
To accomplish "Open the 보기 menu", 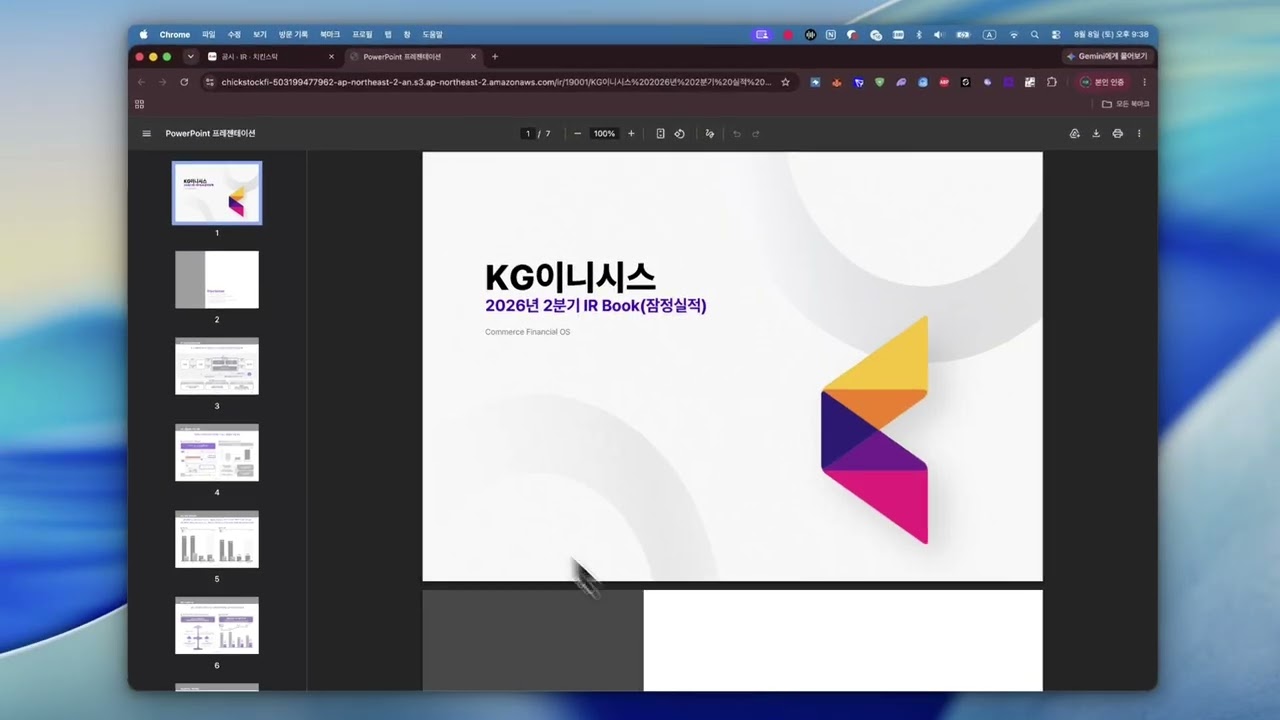I will pyautogui.click(x=260, y=34).
